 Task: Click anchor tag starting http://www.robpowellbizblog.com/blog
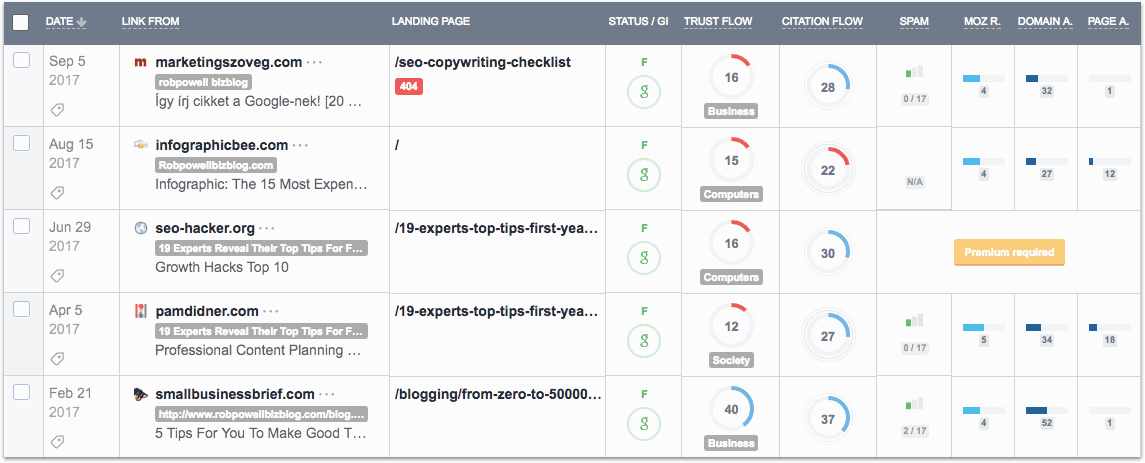261,415
